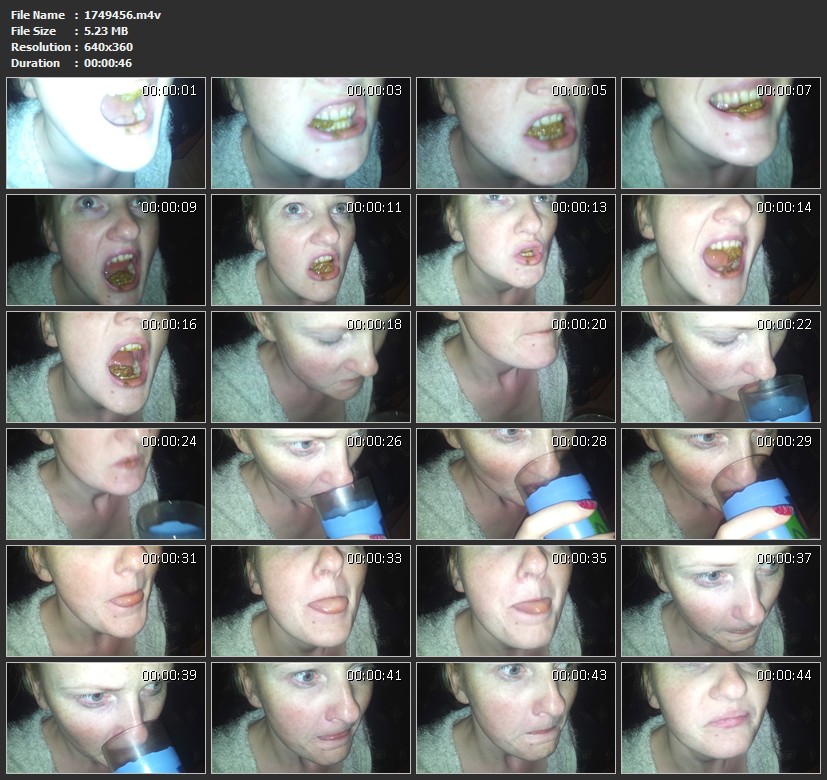This screenshot has height=780, width=827.
Task: Select the frame marked 00:00:03
Action: click(x=311, y=133)
